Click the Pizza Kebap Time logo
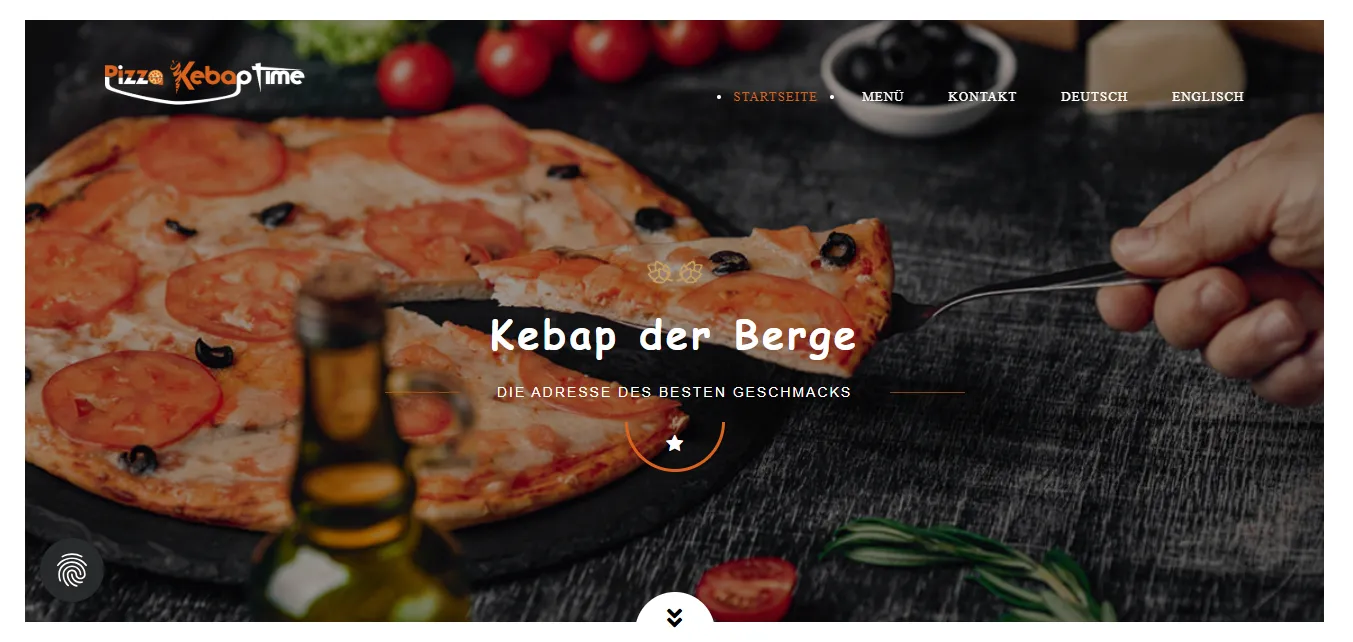 tap(204, 81)
